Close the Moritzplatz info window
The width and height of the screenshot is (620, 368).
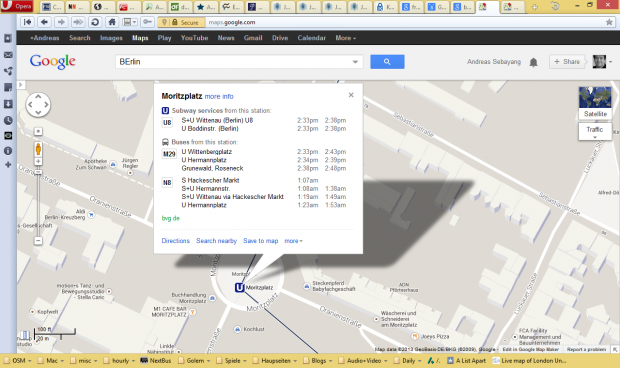[x=351, y=95]
